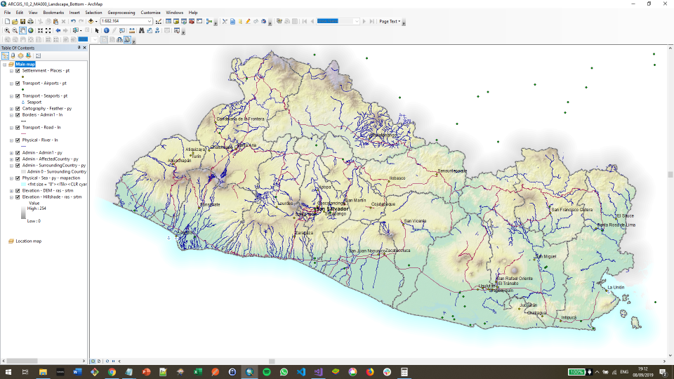Screen dimensions: 674x379
Task: List layers by drawing order
Action: tap(5, 56)
